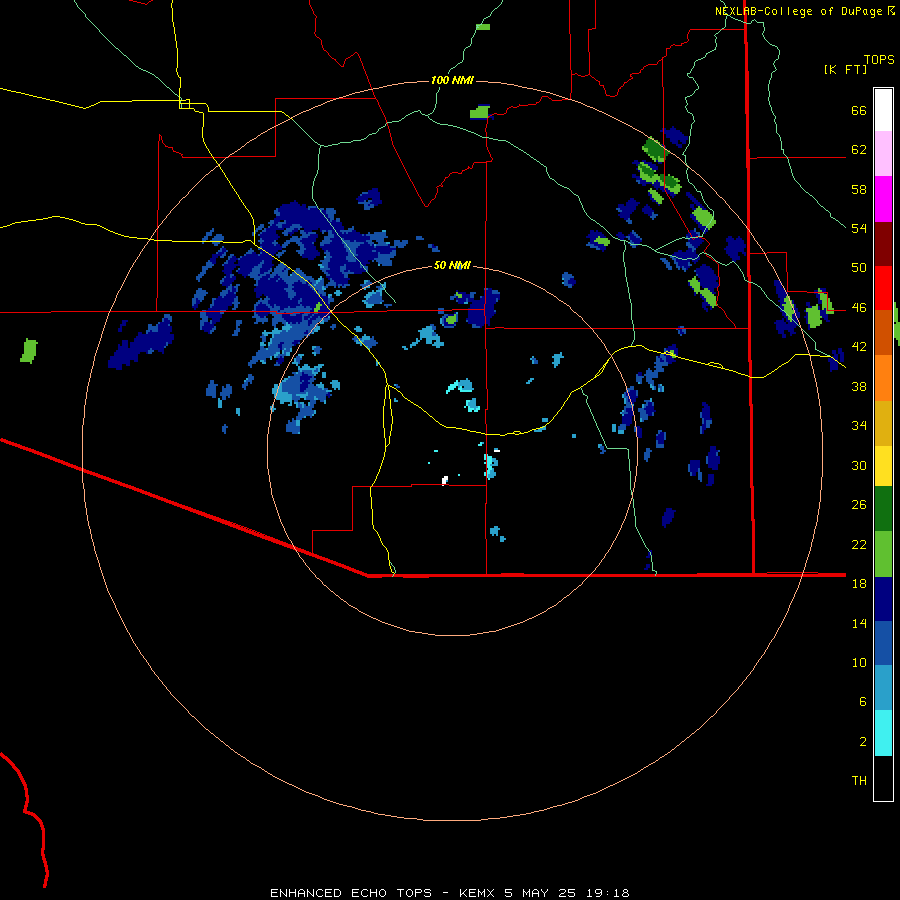Click the black TH threshold swatch

pos(883,778)
